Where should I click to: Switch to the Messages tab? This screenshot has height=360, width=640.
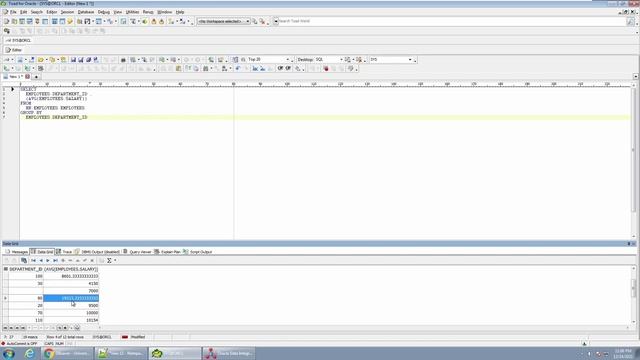coord(17,252)
